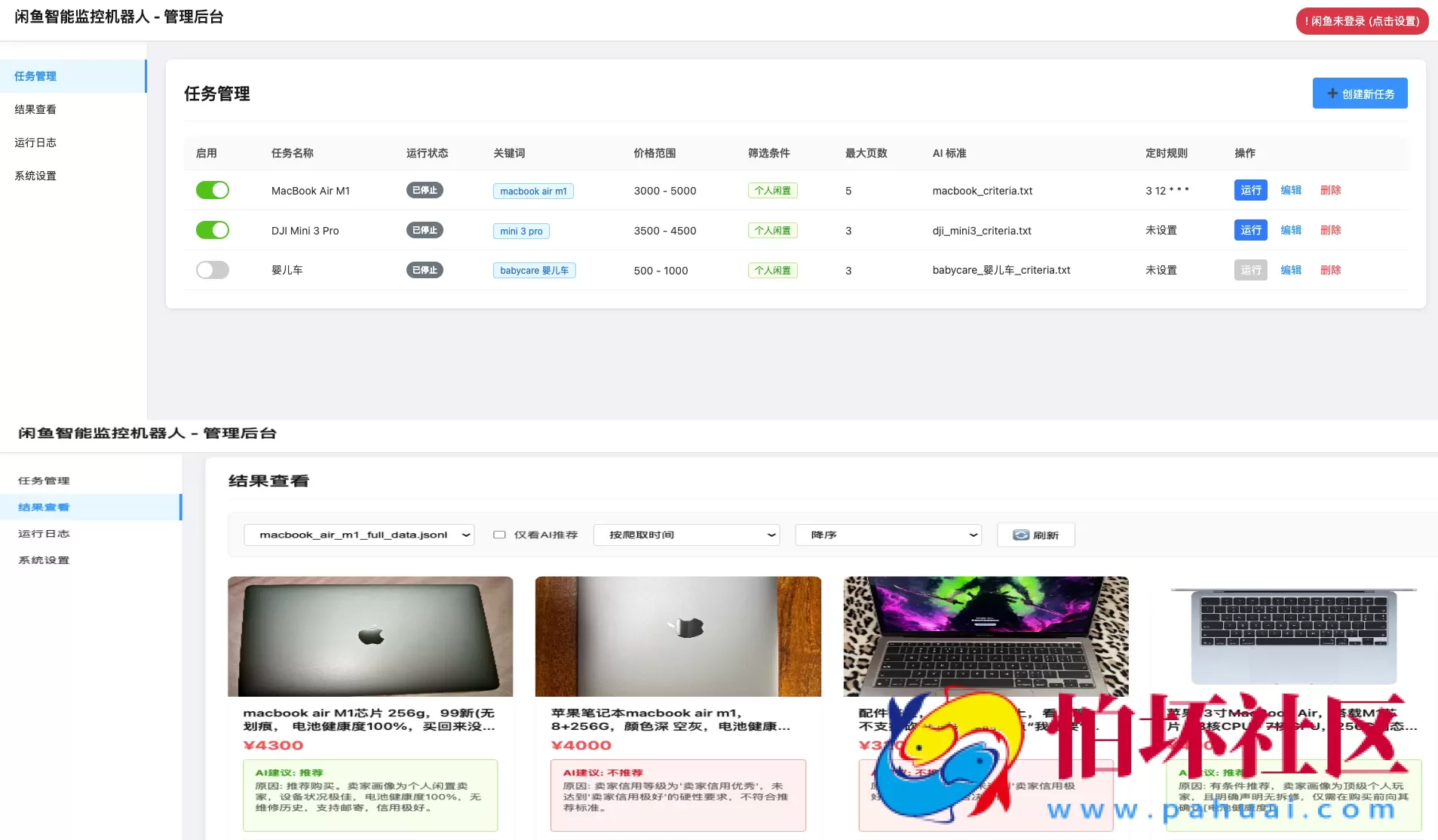Disable the MacBook Air M1 task toggle
This screenshot has height=840, width=1438.
[213, 190]
